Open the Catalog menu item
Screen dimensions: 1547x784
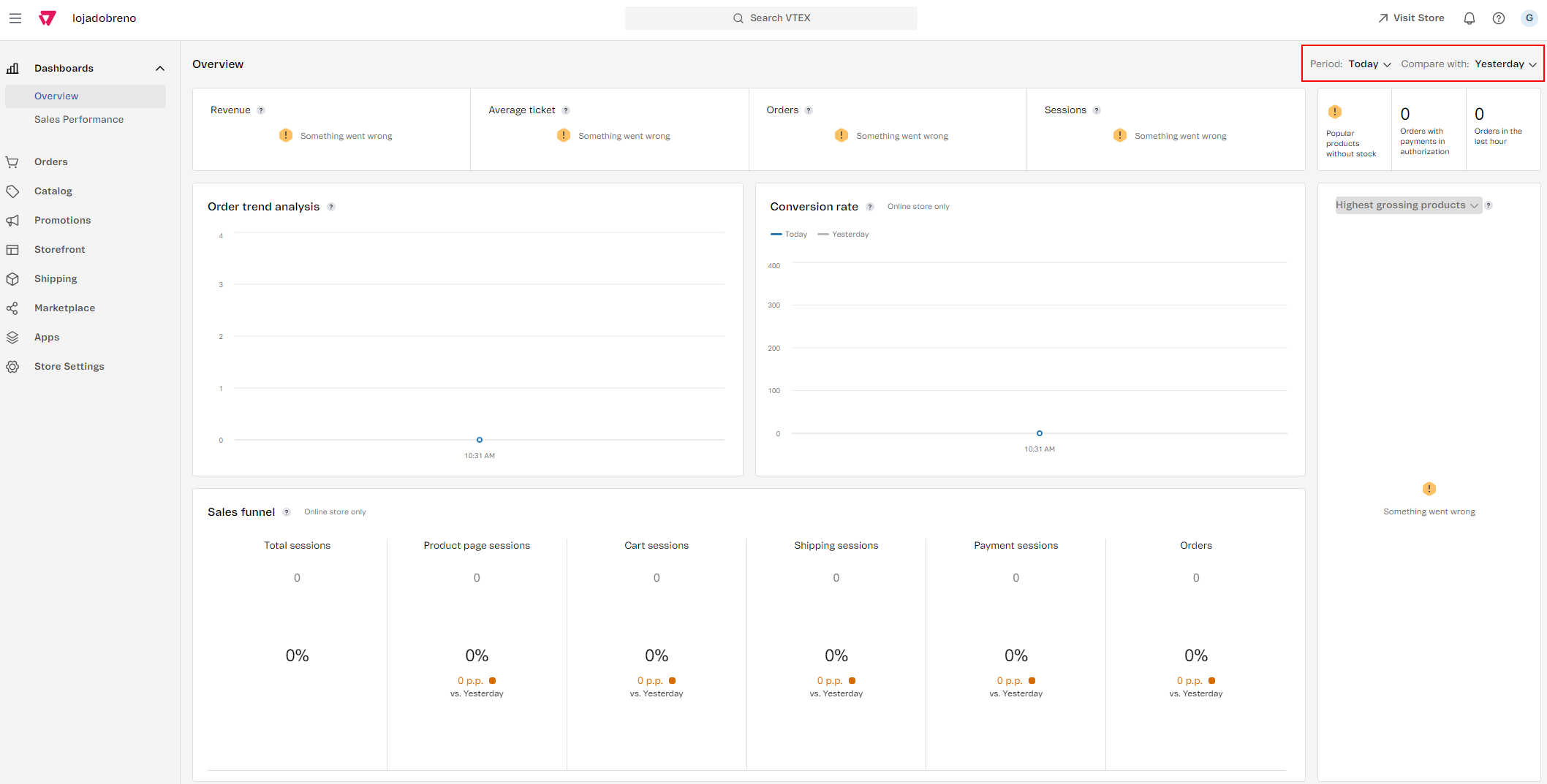[53, 191]
